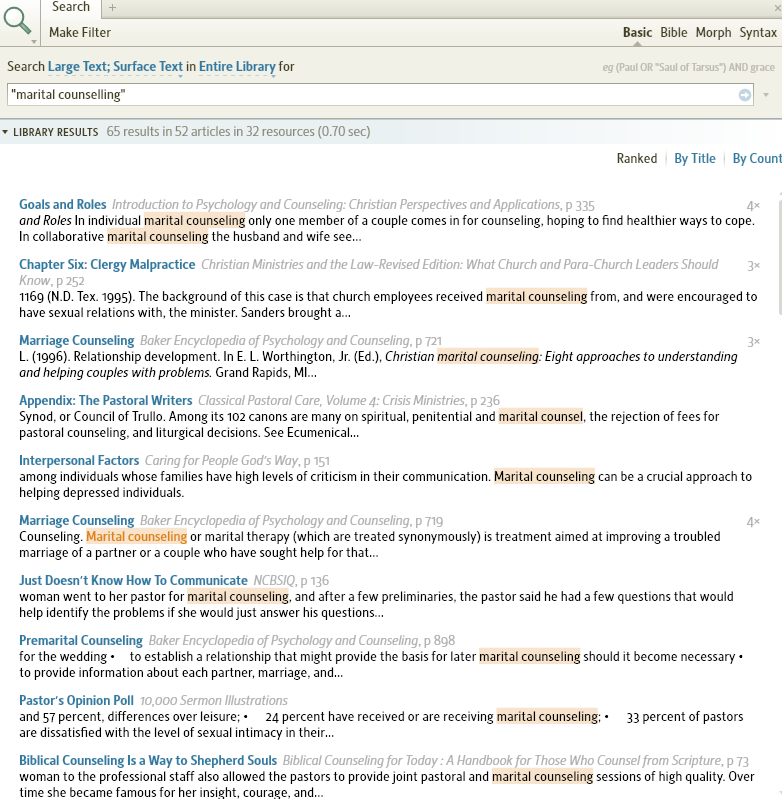The image size is (782, 799).
Task: Open the search history dropdown arrow beside query box
Action: pyautogui.click(x=766, y=95)
